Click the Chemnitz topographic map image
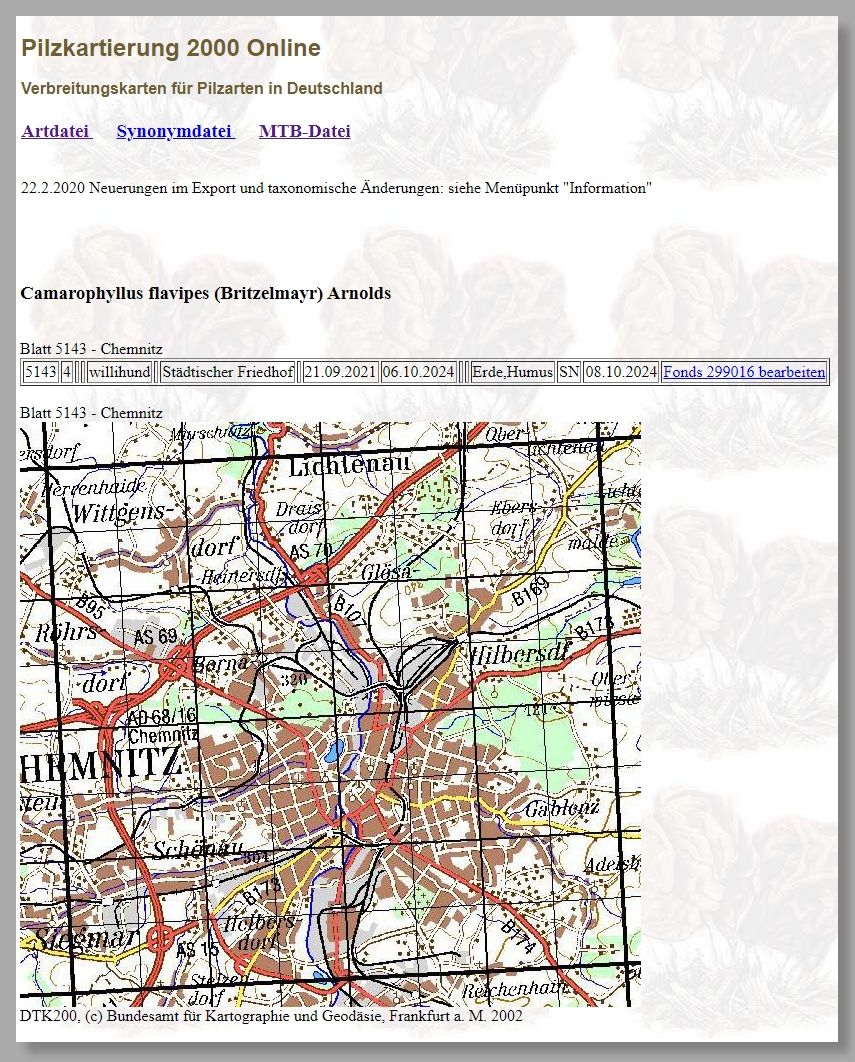This screenshot has width=855, height=1062. click(330, 714)
